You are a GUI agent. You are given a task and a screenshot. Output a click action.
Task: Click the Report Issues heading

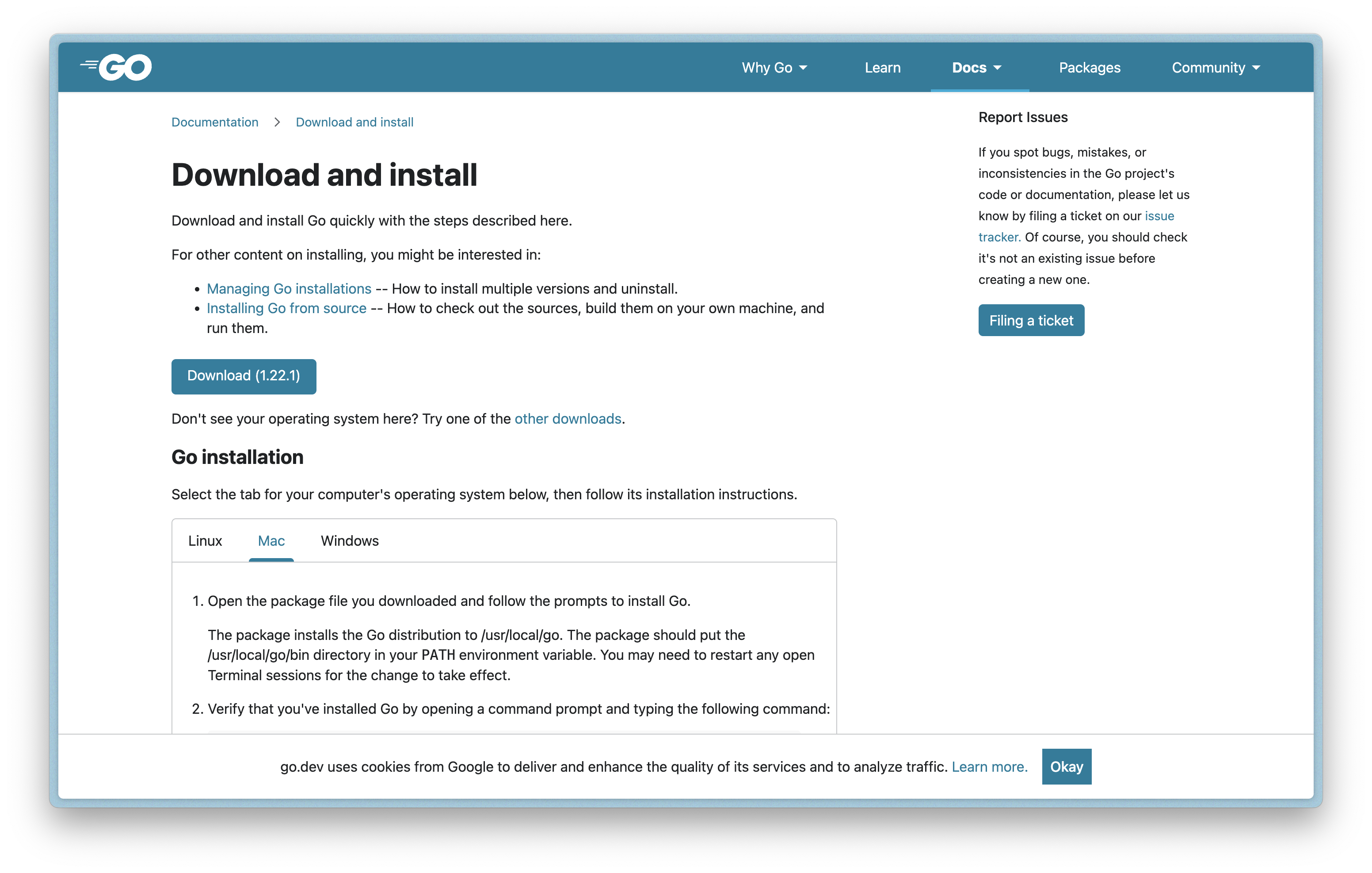click(x=1023, y=117)
